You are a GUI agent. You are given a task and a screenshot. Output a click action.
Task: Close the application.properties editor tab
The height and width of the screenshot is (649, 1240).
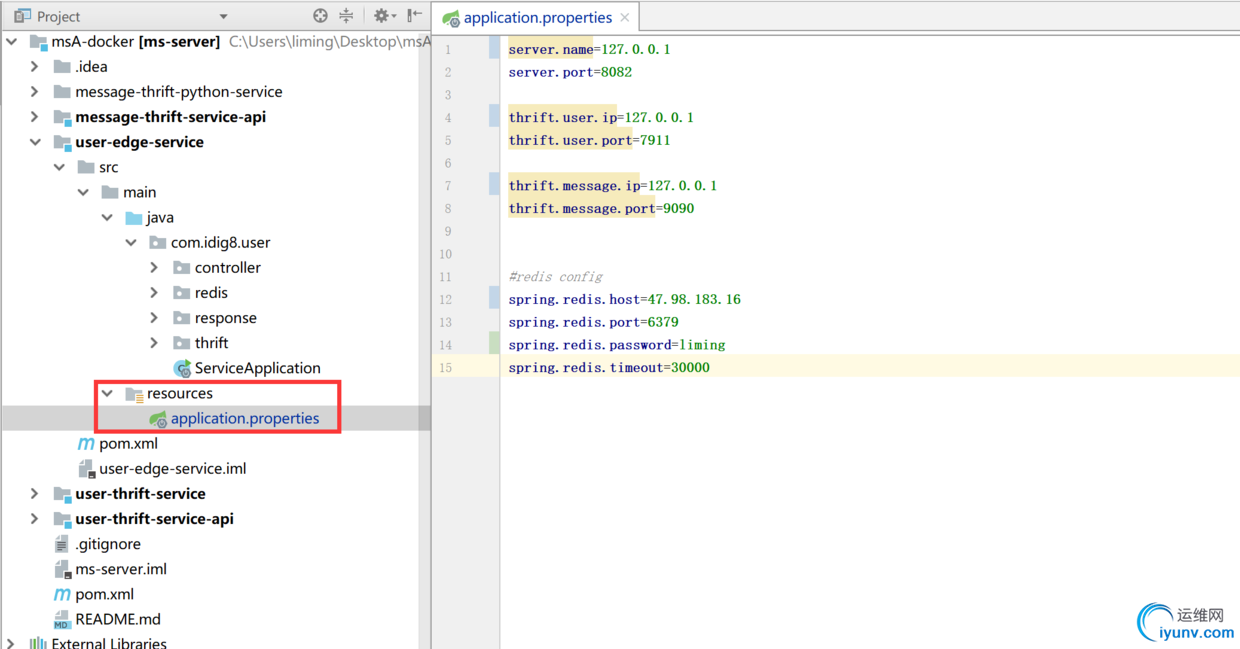(625, 18)
